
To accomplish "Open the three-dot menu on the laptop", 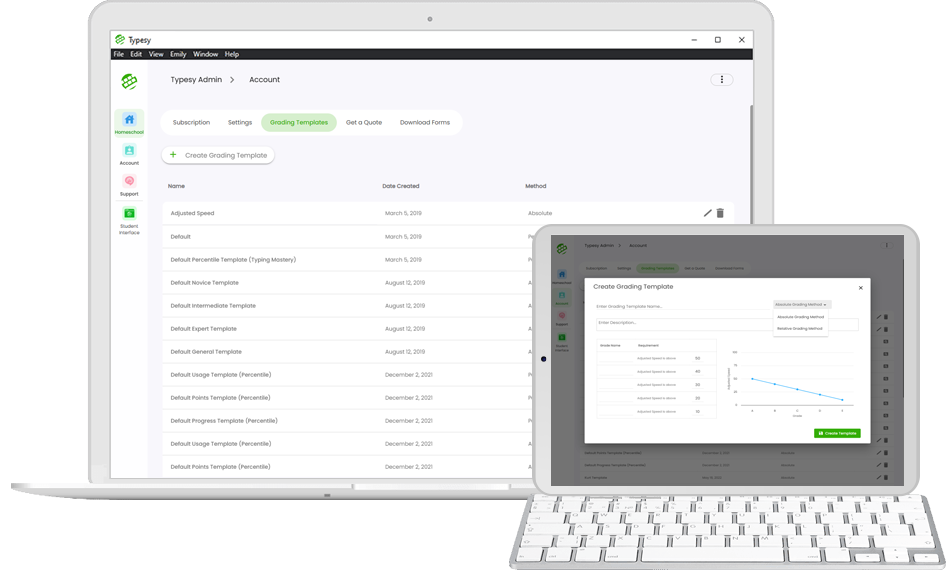I will [722, 79].
